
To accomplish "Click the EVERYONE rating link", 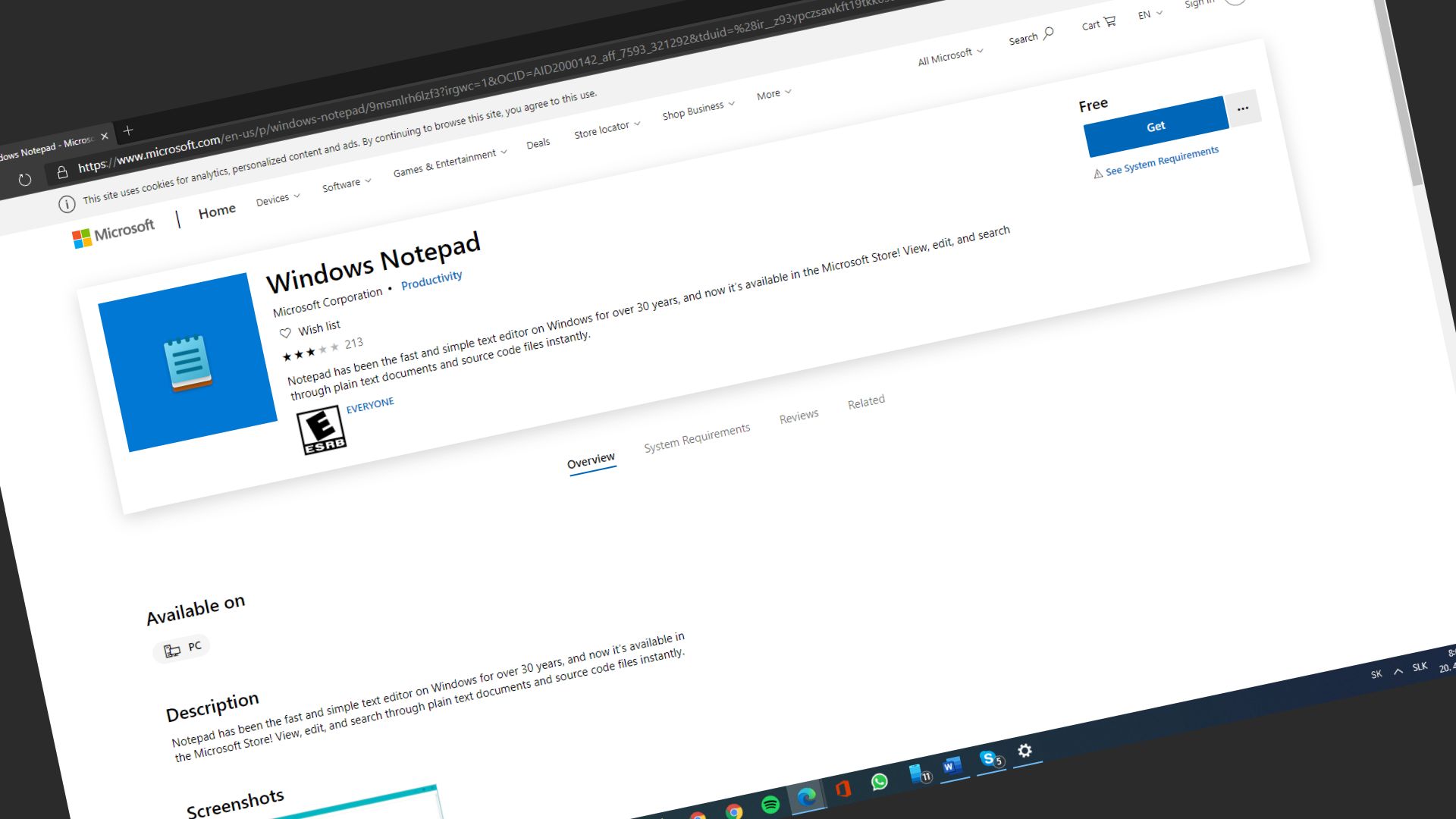I will pyautogui.click(x=370, y=405).
